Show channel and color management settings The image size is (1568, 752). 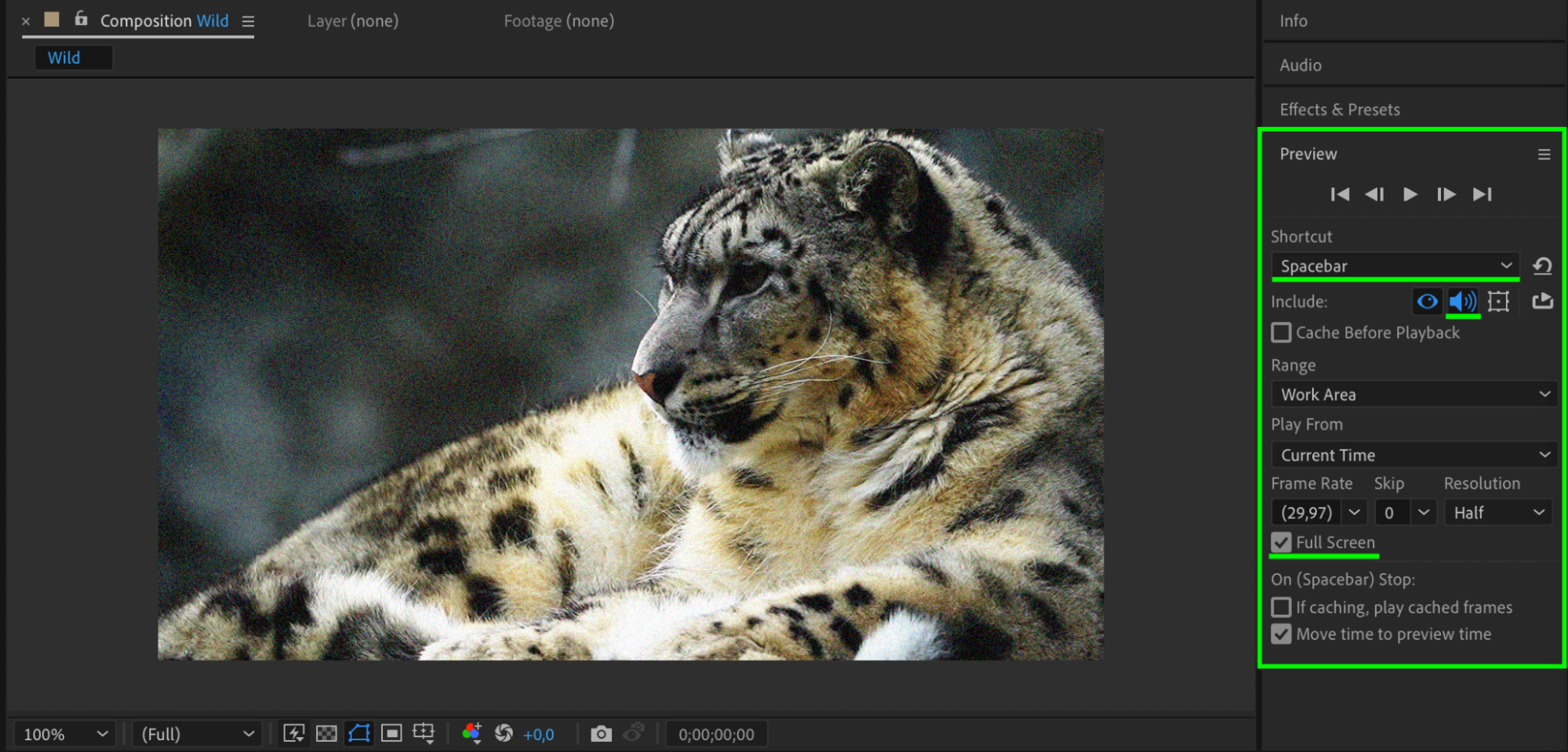pos(471,734)
